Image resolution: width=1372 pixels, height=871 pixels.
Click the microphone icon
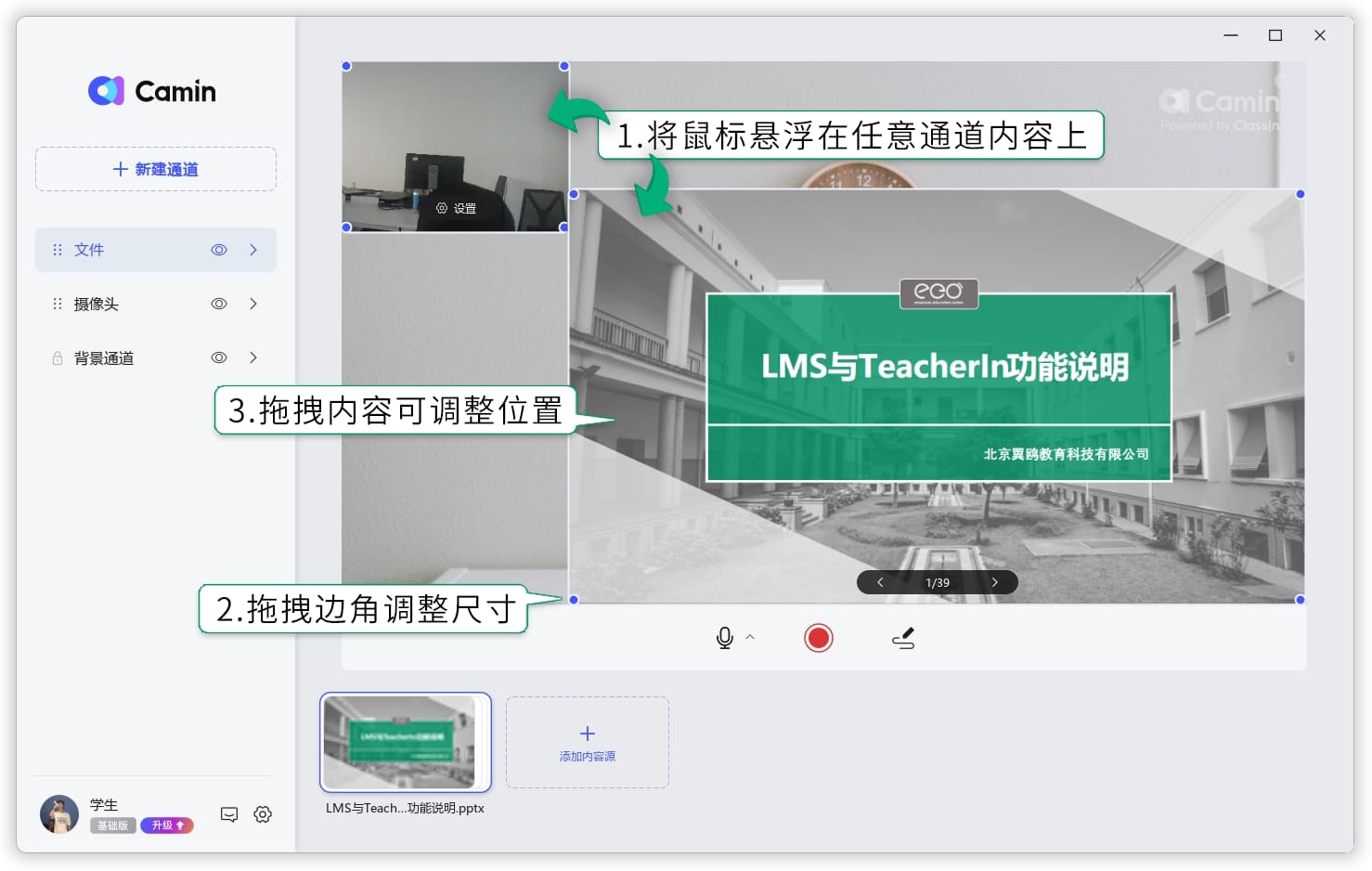(725, 638)
